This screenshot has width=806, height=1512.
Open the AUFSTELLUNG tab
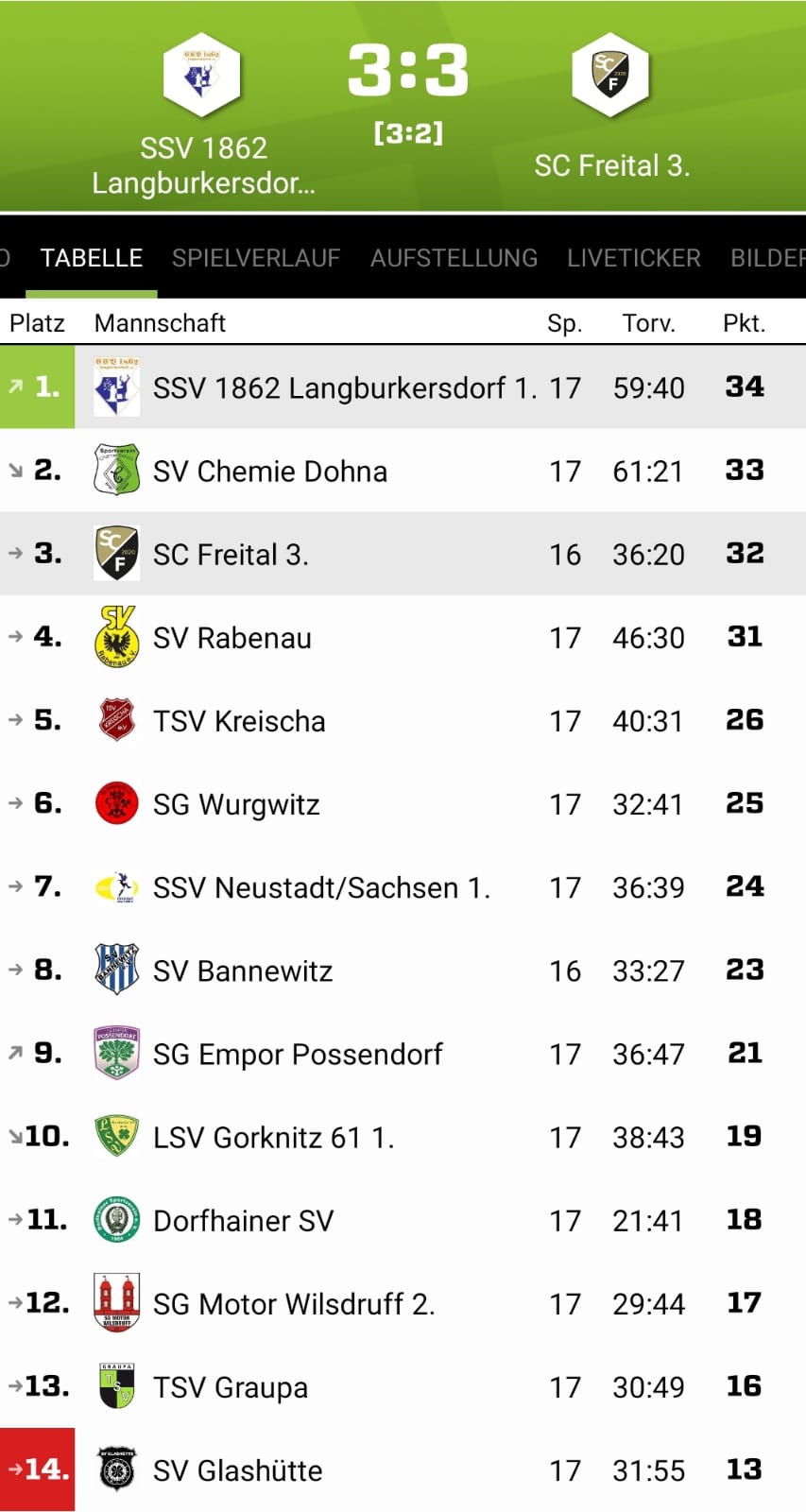click(x=454, y=258)
